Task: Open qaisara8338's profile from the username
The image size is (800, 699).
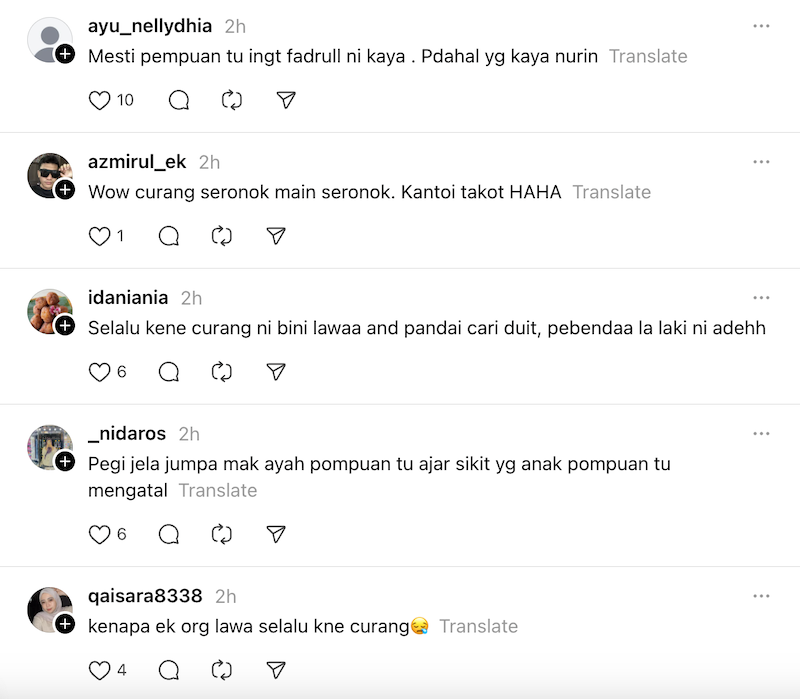Action: [x=145, y=596]
